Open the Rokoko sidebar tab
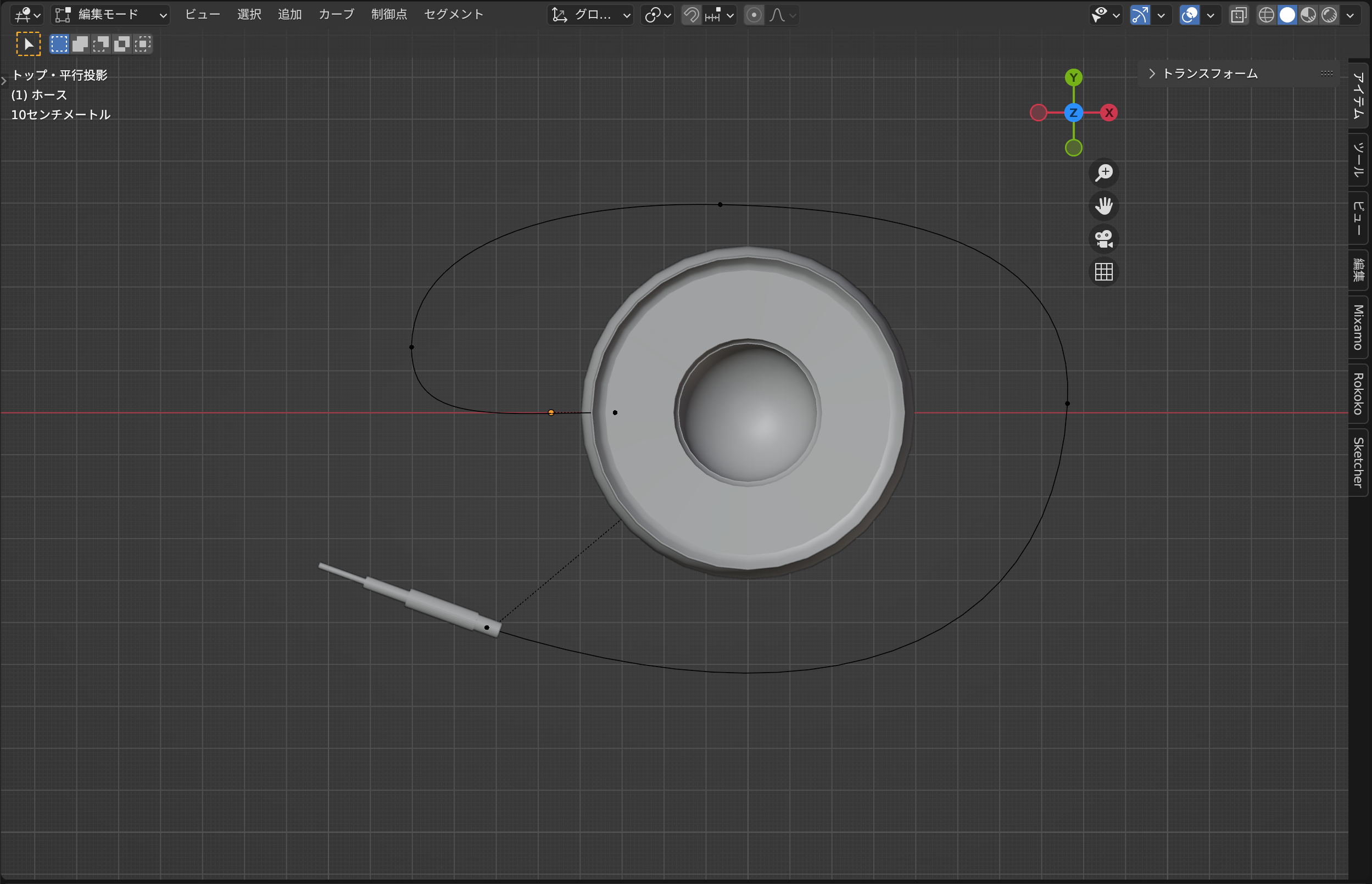The image size is (1372, 884). pyautogui.click(x=1358, y=394)
